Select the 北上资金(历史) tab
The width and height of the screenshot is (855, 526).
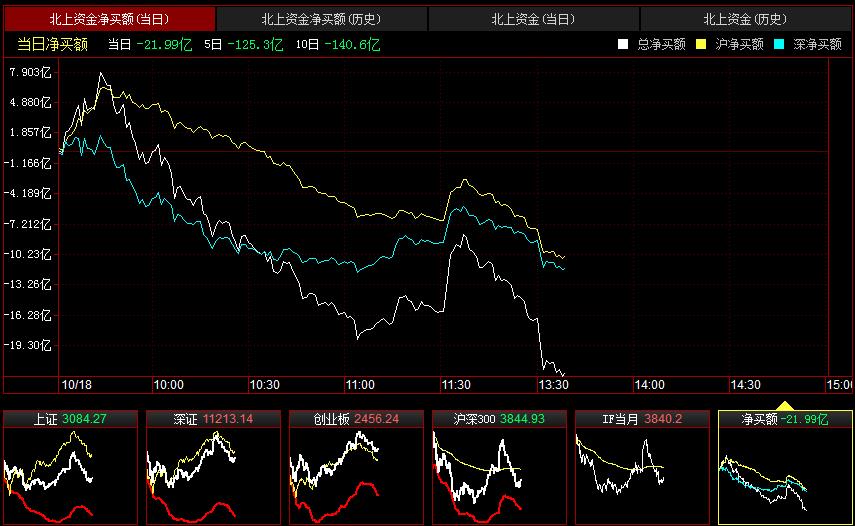tap(745, 19)
